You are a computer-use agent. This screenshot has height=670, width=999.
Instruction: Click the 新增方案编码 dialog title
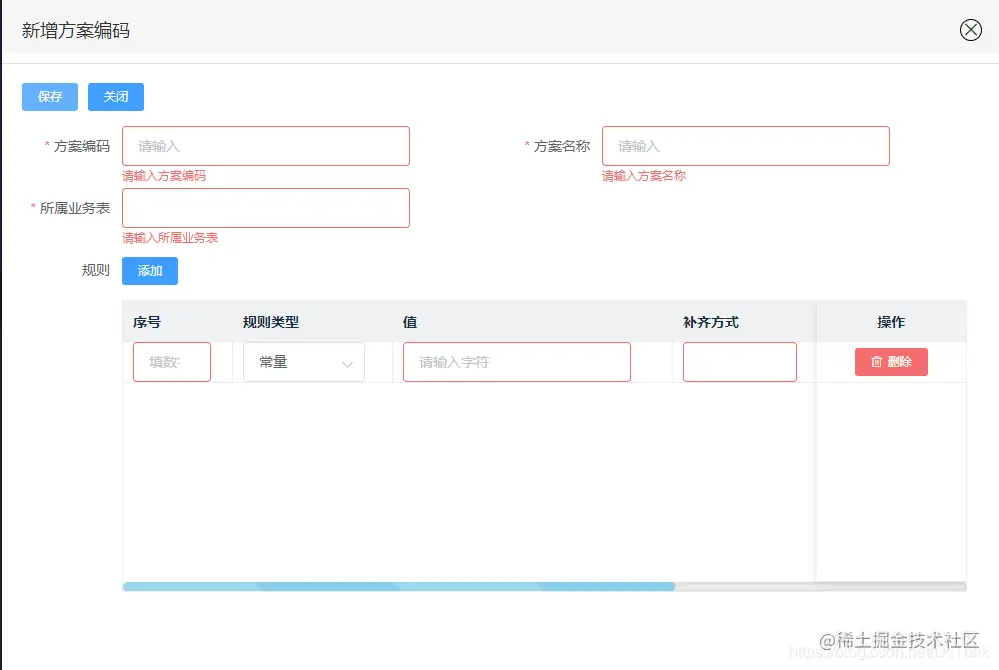(x=76, y=31)
